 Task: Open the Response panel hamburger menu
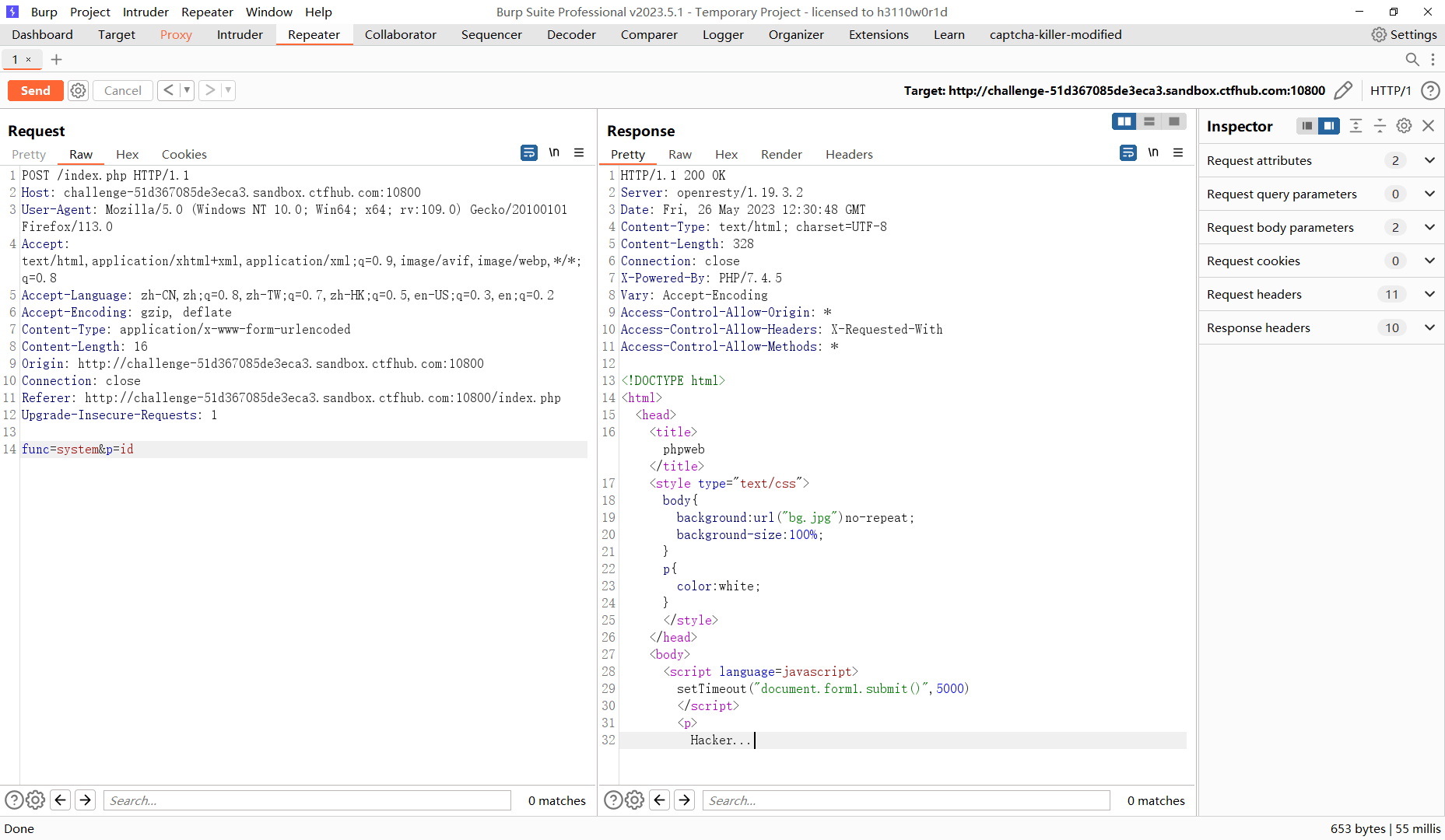coord(1178,153)
